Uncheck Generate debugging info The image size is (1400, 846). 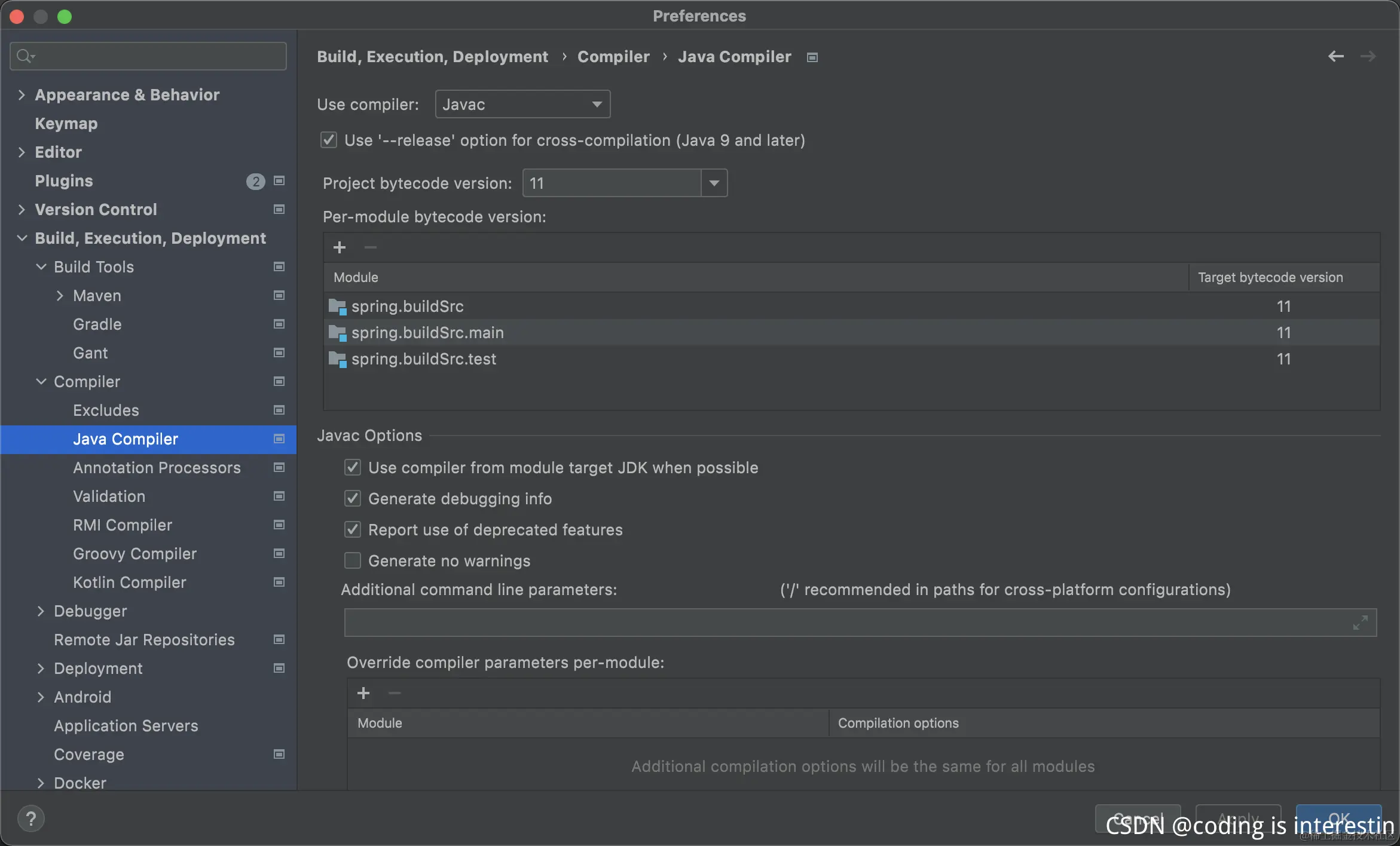[x=353, y=498]
